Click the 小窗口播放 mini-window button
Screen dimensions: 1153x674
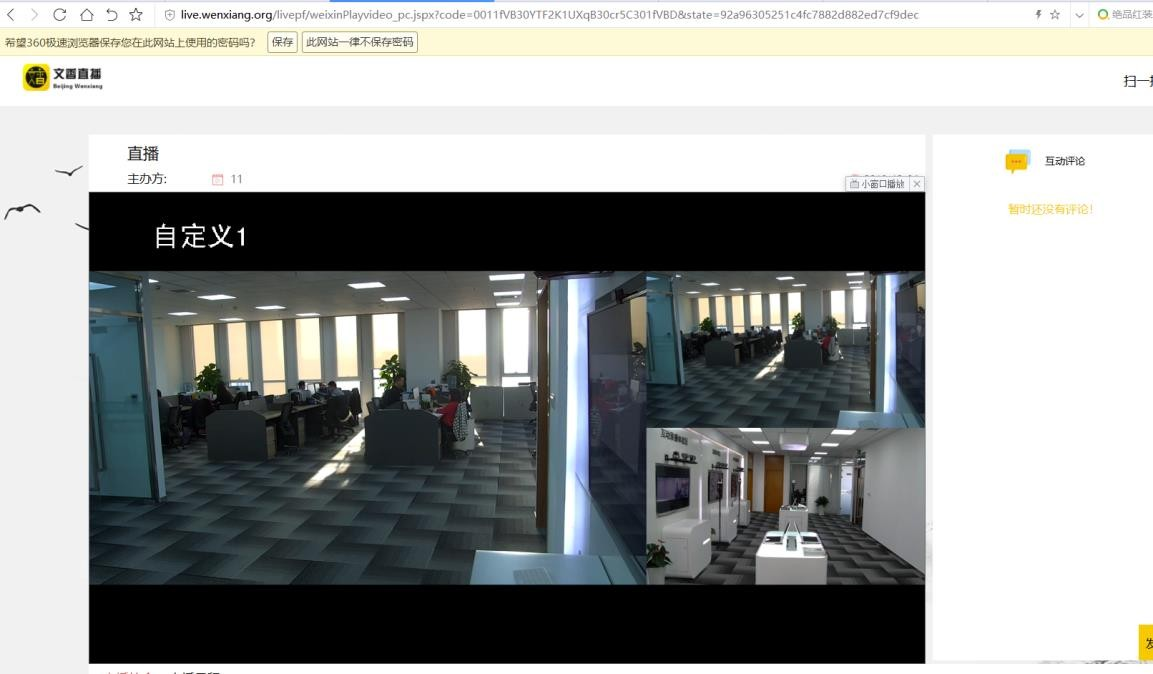[877, 184]
